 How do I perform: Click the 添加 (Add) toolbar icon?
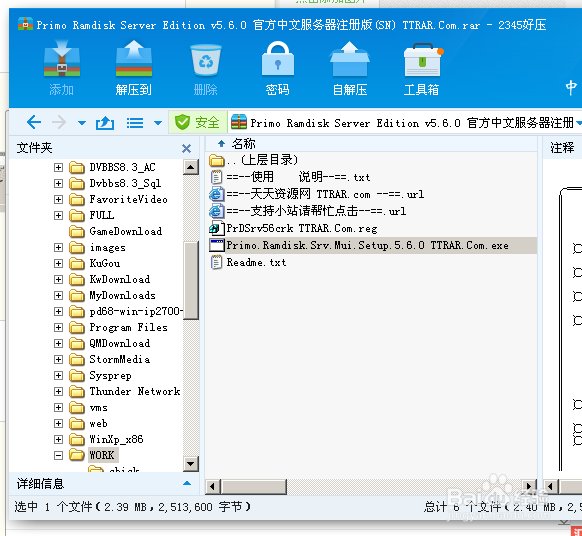[62, 59]
